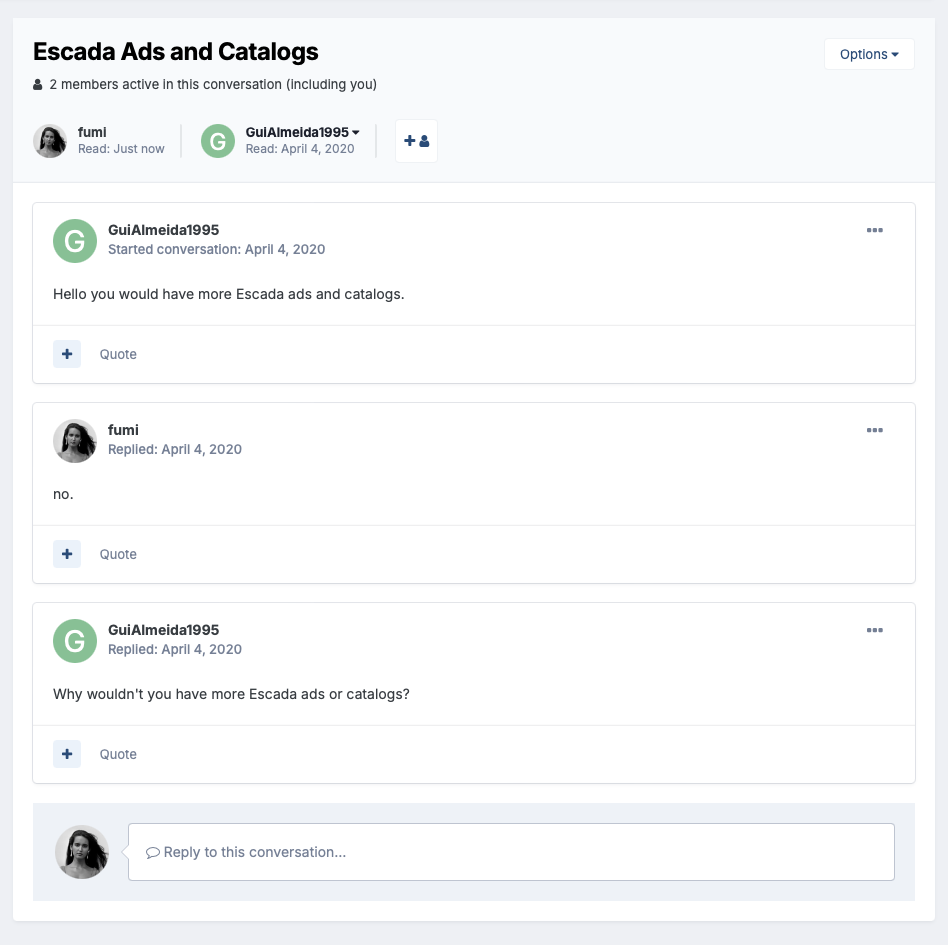The image size is (948, 945).
Task: Click fumi's avatar in participants header
Action: [50, 141]
